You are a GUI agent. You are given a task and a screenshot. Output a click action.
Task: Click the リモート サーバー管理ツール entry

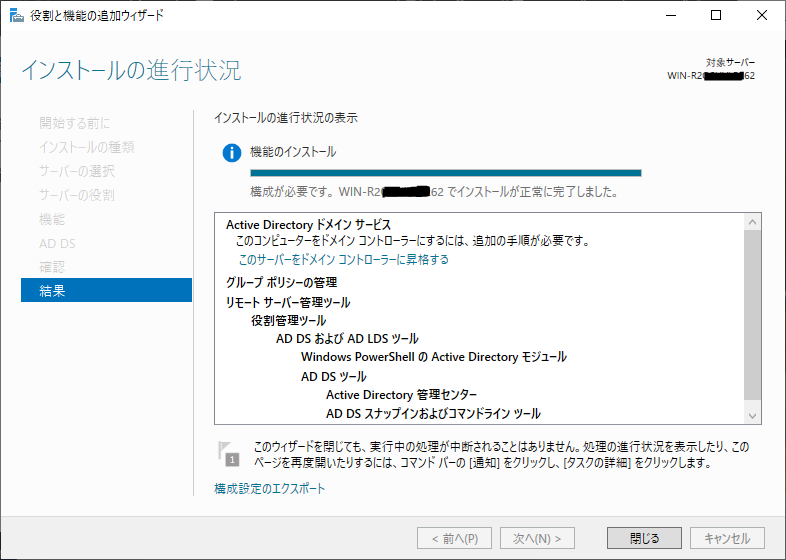[x=288, y=302]
